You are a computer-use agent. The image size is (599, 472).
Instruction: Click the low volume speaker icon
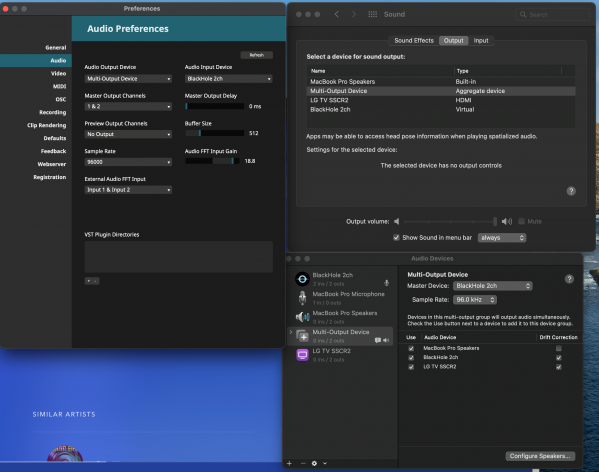click(x=397, y=221)
